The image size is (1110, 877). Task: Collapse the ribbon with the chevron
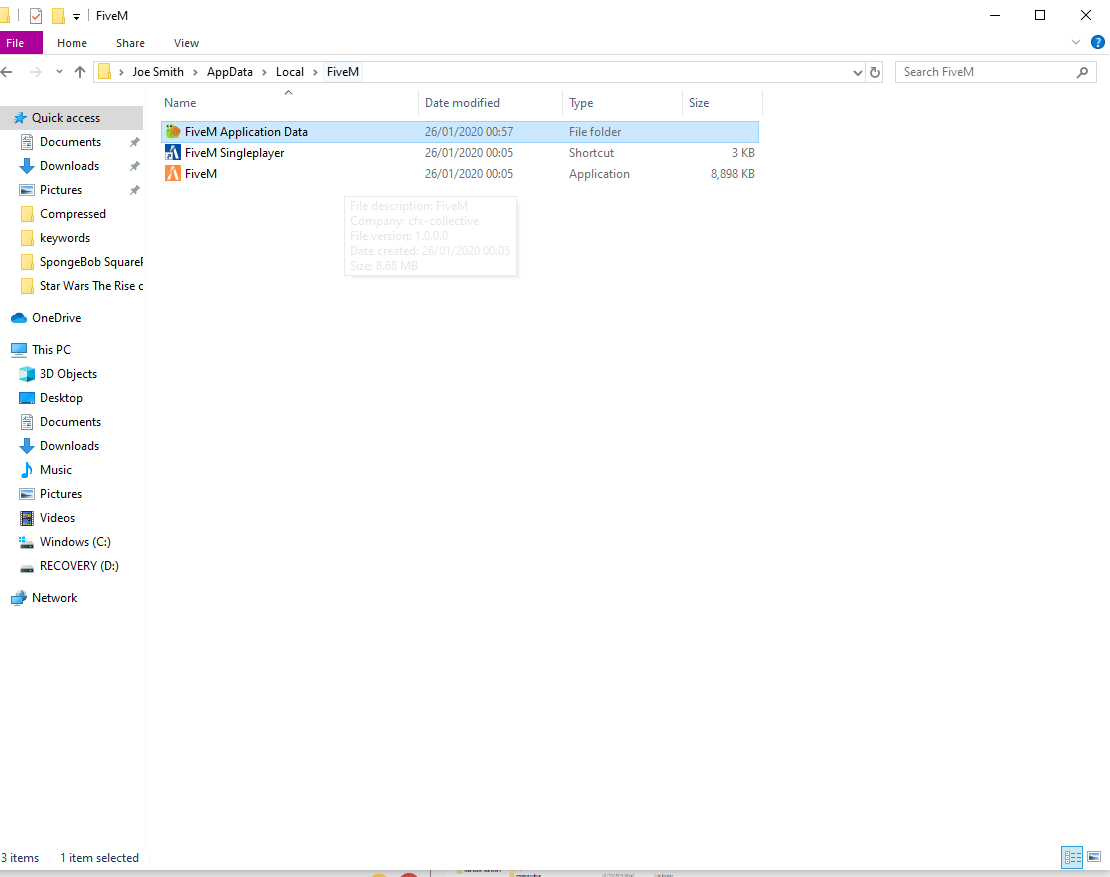pyautogui.click(x=1075, y=42)
